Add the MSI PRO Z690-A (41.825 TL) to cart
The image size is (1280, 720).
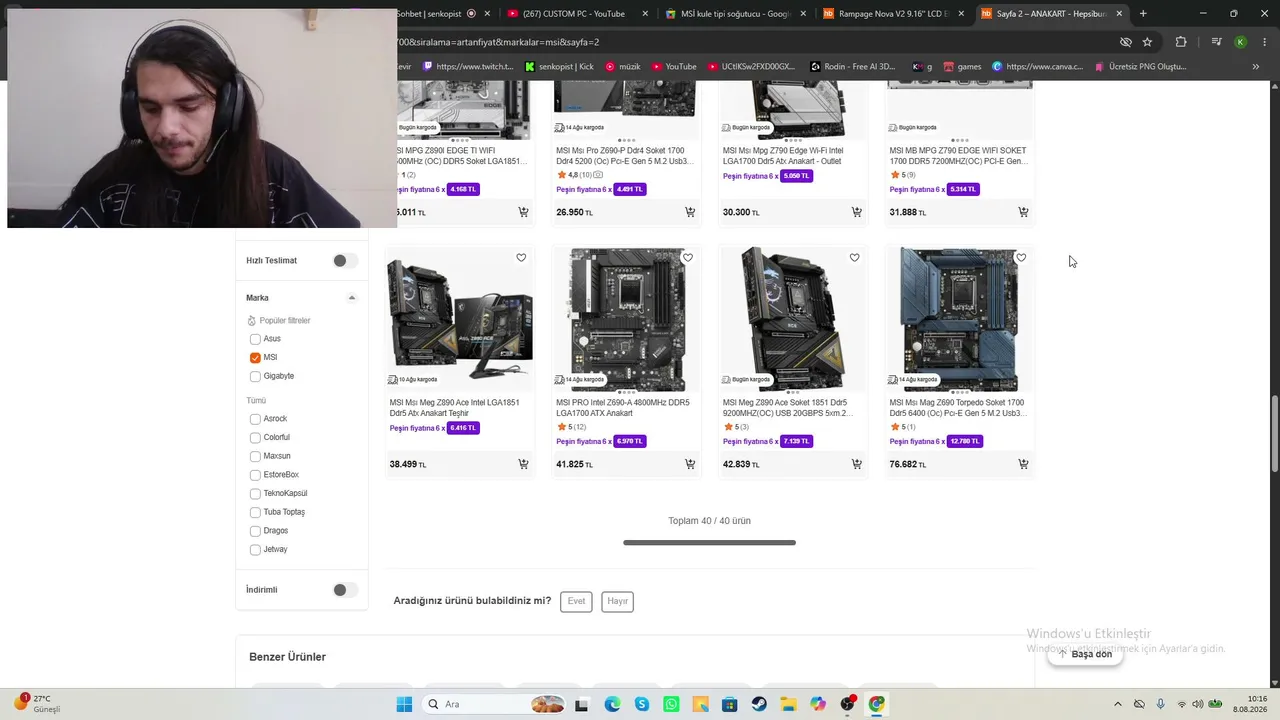(690, 464)
